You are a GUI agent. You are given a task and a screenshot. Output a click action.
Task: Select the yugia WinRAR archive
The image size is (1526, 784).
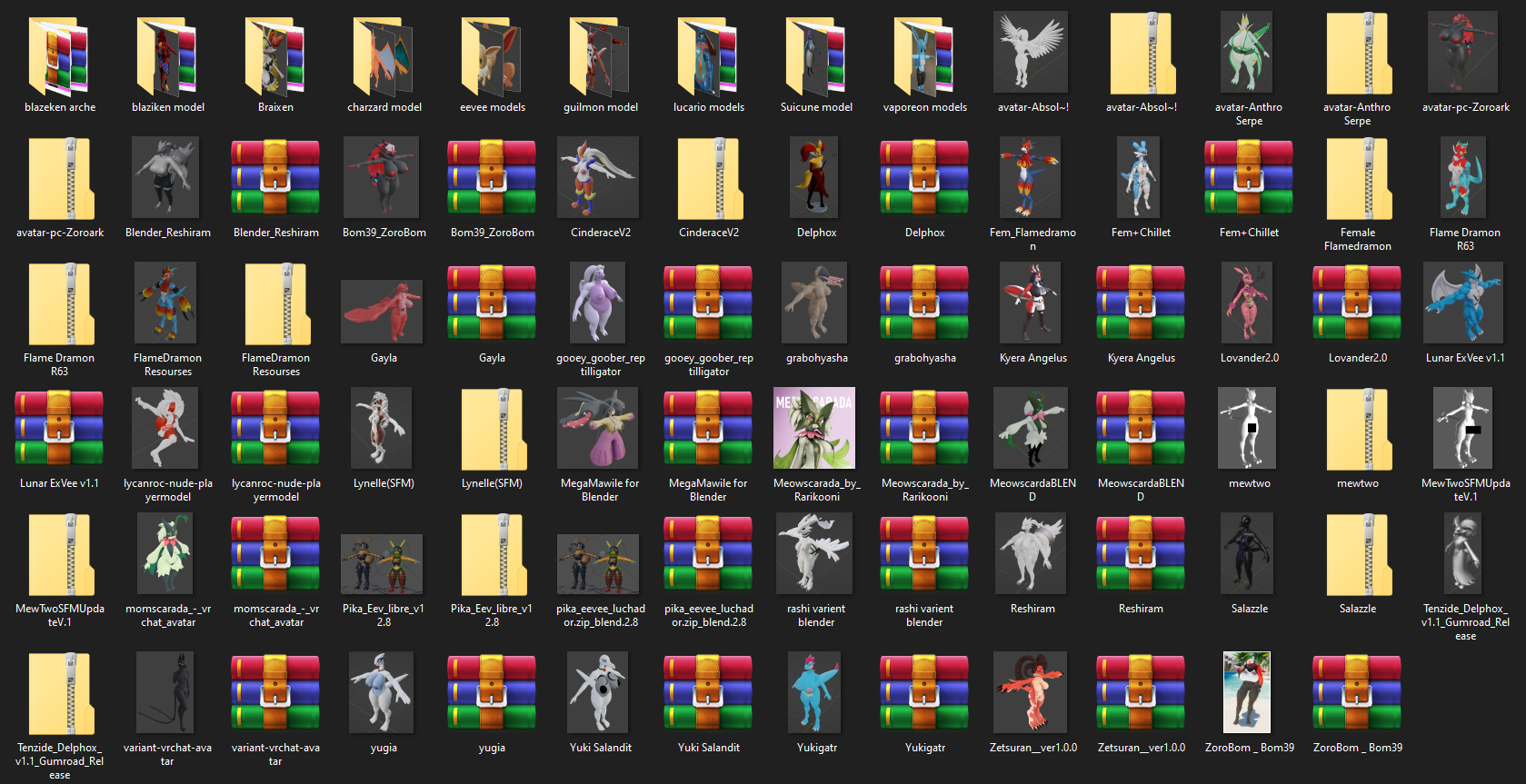click(x=492, y=693)
